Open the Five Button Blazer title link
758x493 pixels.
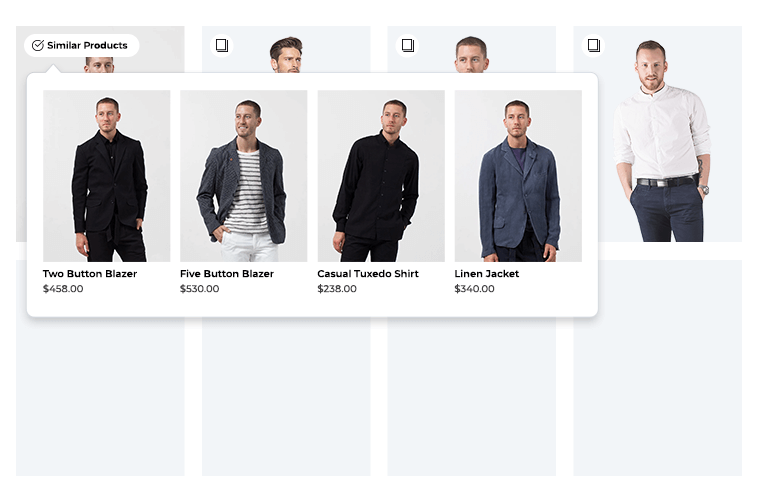[x=227, y=274]
